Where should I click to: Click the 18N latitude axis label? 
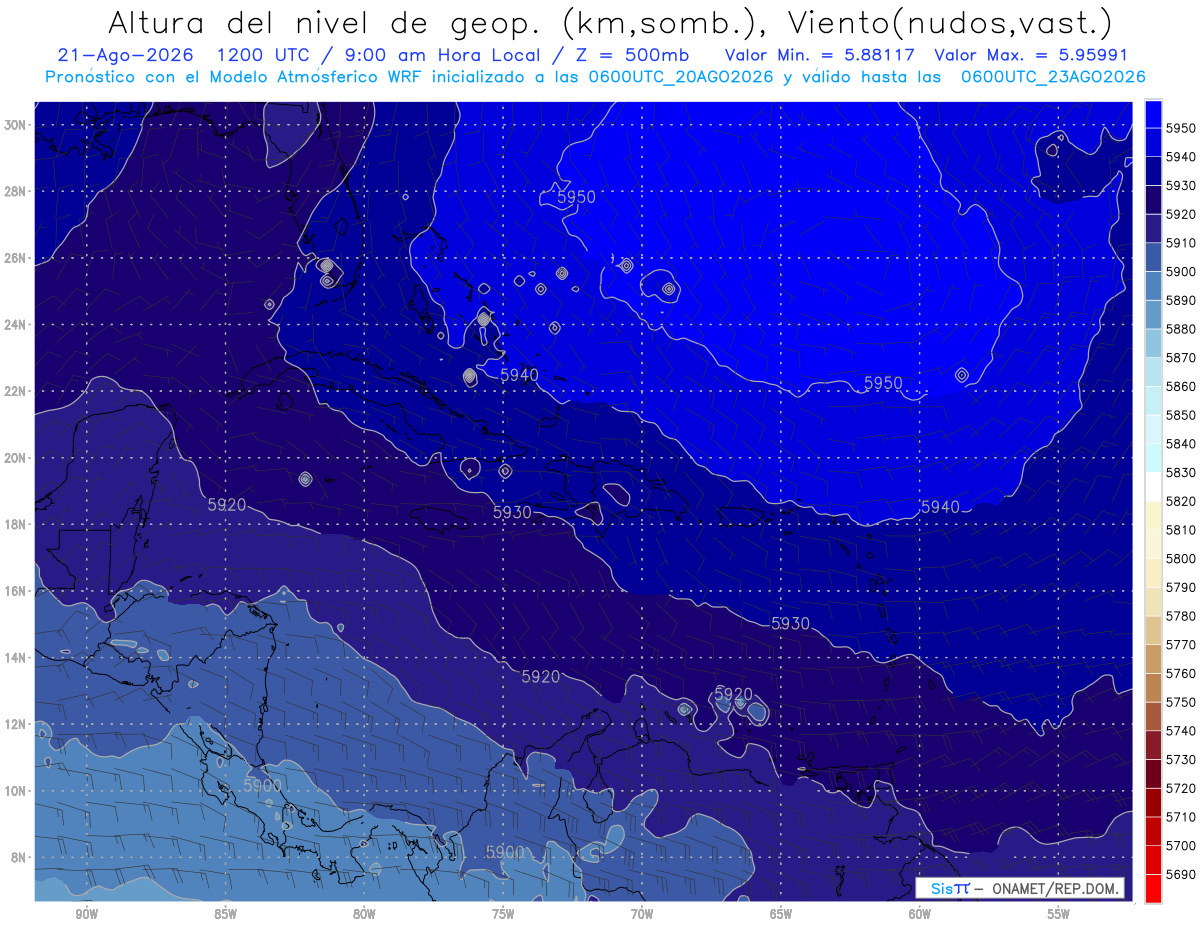[x=17, y=524]
